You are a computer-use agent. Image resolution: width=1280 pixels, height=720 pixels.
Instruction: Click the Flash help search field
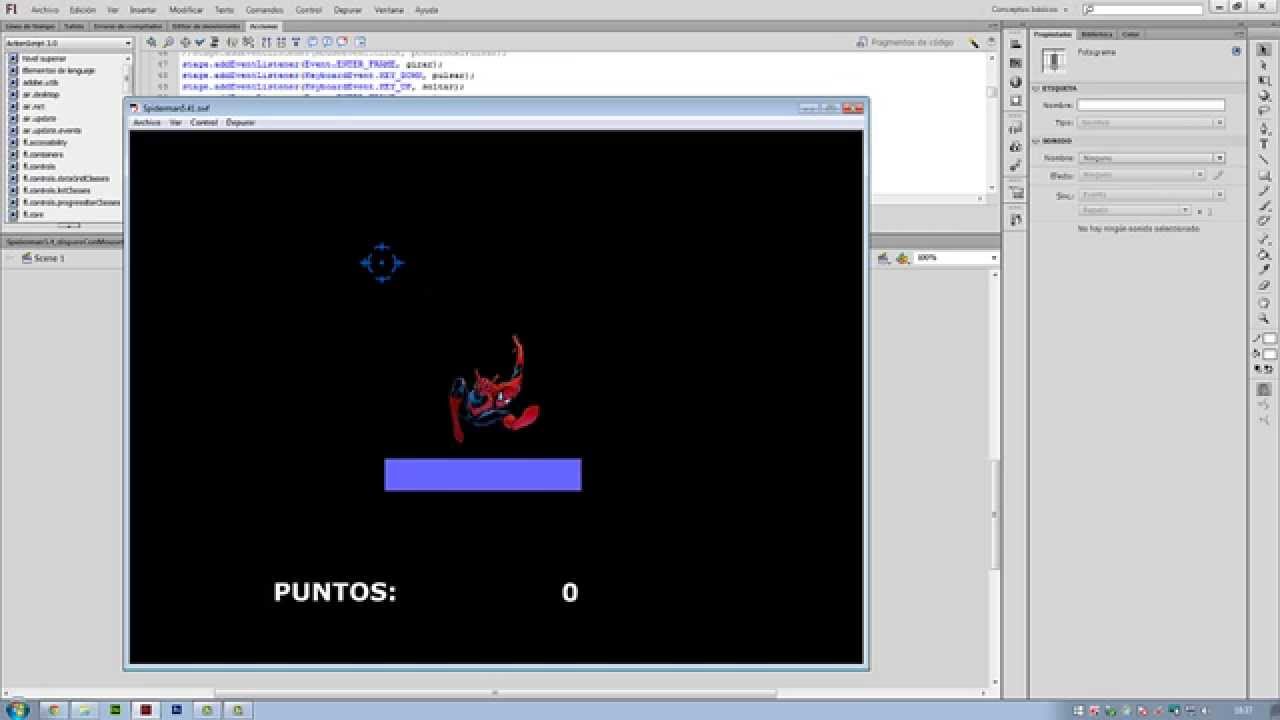pyautogui.click(x=1145, y=9)
